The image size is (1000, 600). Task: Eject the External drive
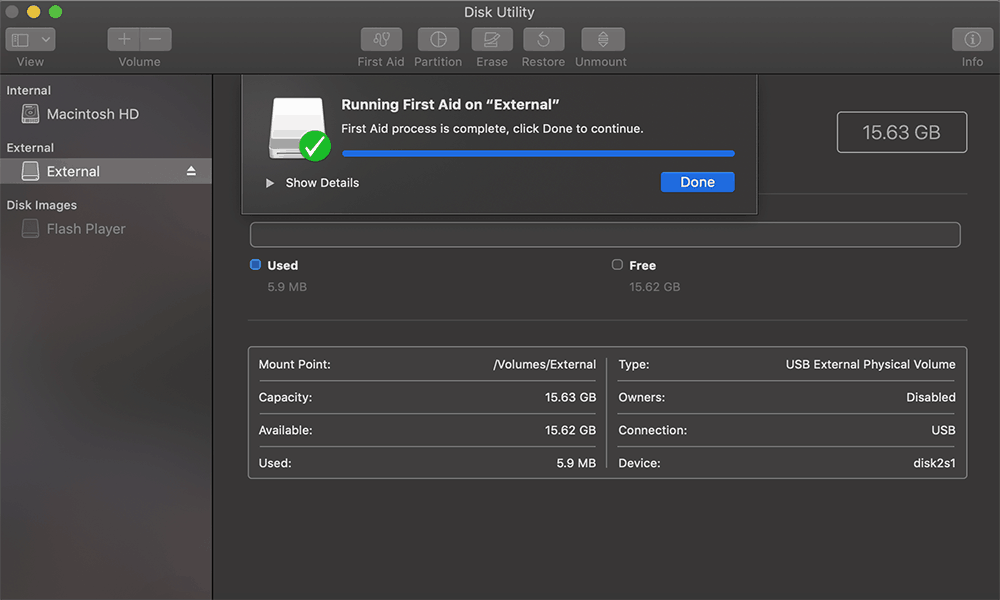coord(191,171)
